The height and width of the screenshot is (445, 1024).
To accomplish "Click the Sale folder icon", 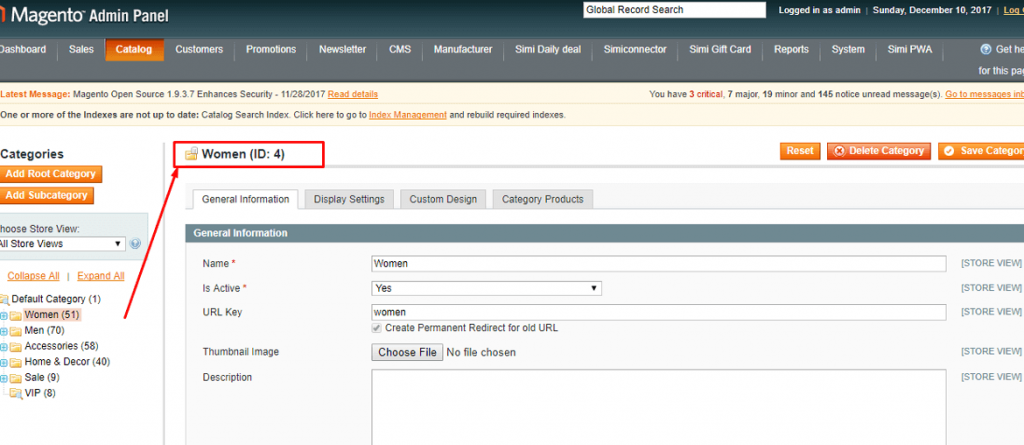I will [x=16, y=378].
